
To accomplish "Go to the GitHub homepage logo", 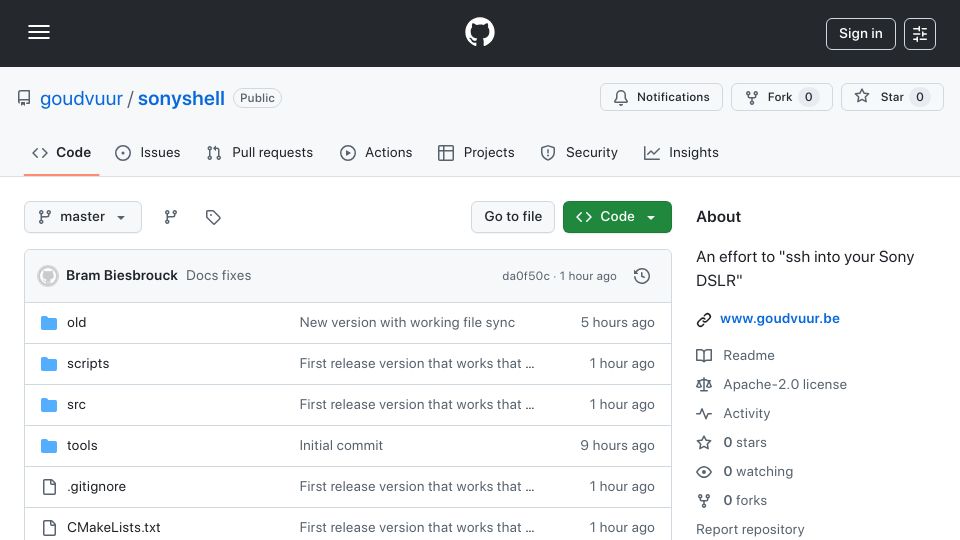I will [479, 32].
